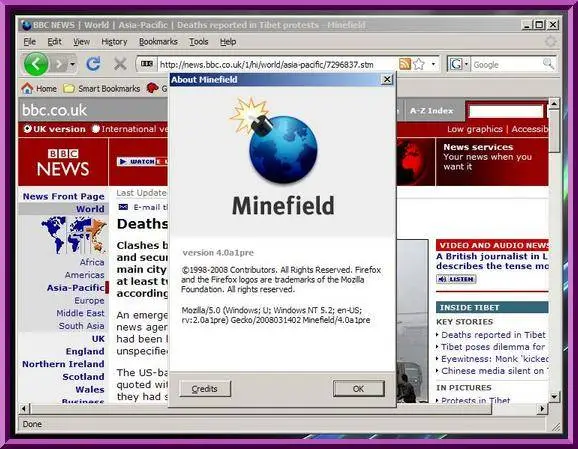
Task: Click the LISTEN audio button
Action: (x=456, y=279)
